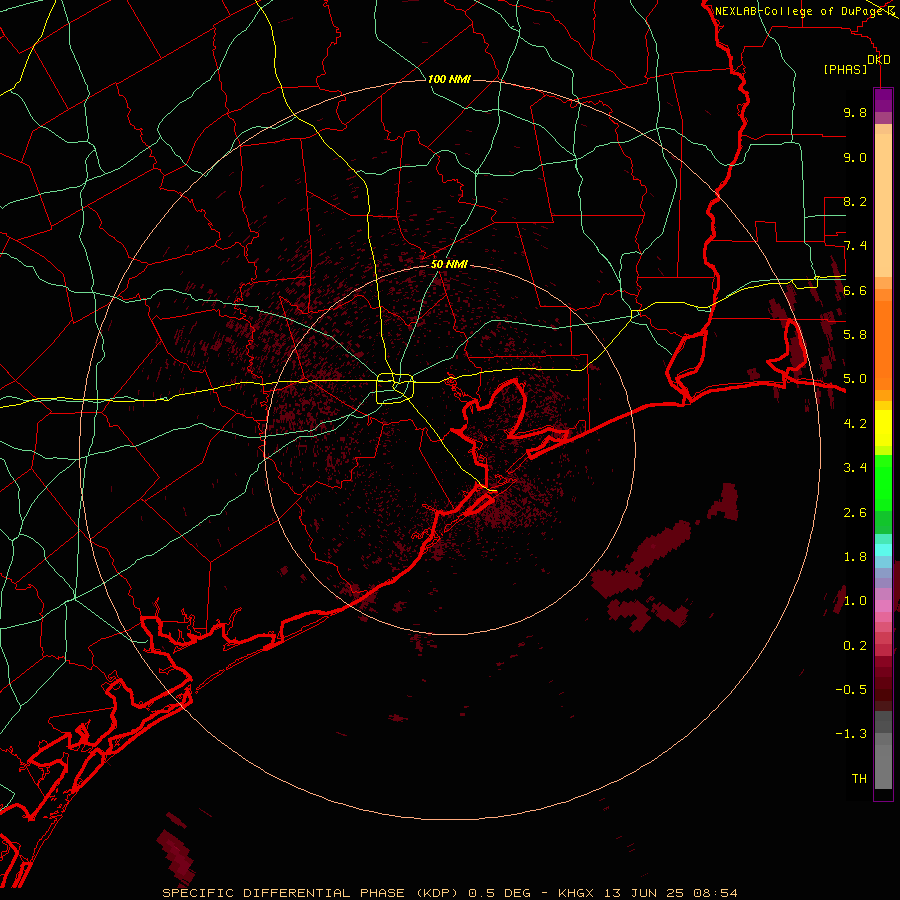This screenshot has width=900, height=900.
Task: Click the orange segment of the color bar
Action: click(883, 345)
